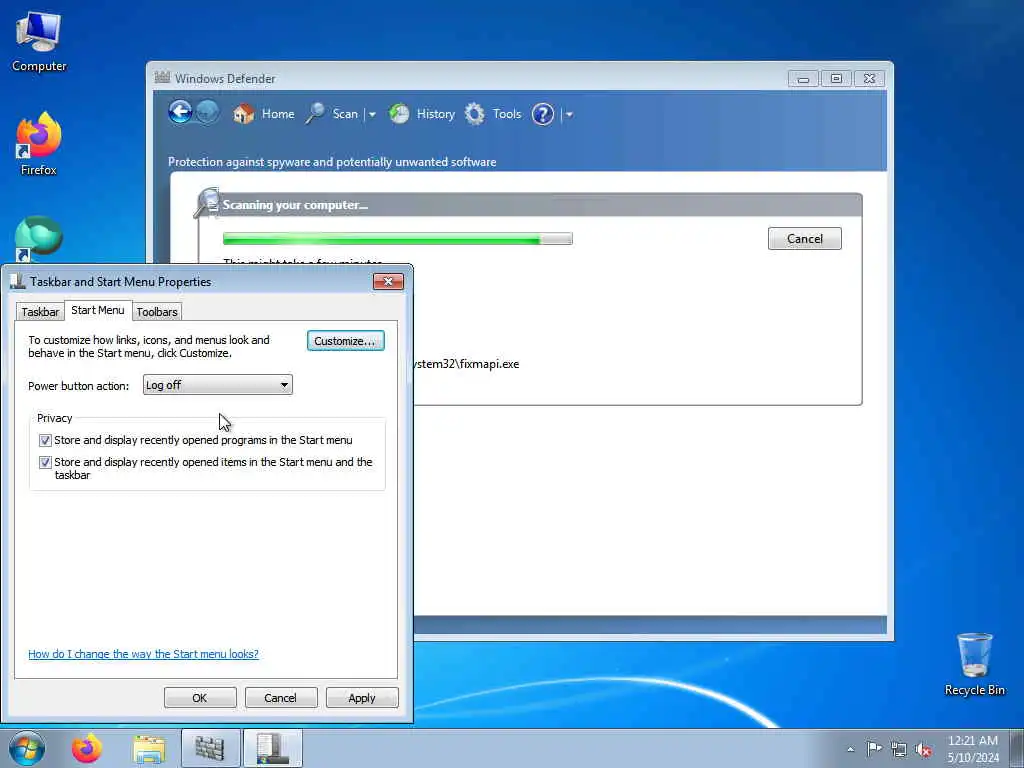Open Action Center flag icon

[x=874, y=749]
